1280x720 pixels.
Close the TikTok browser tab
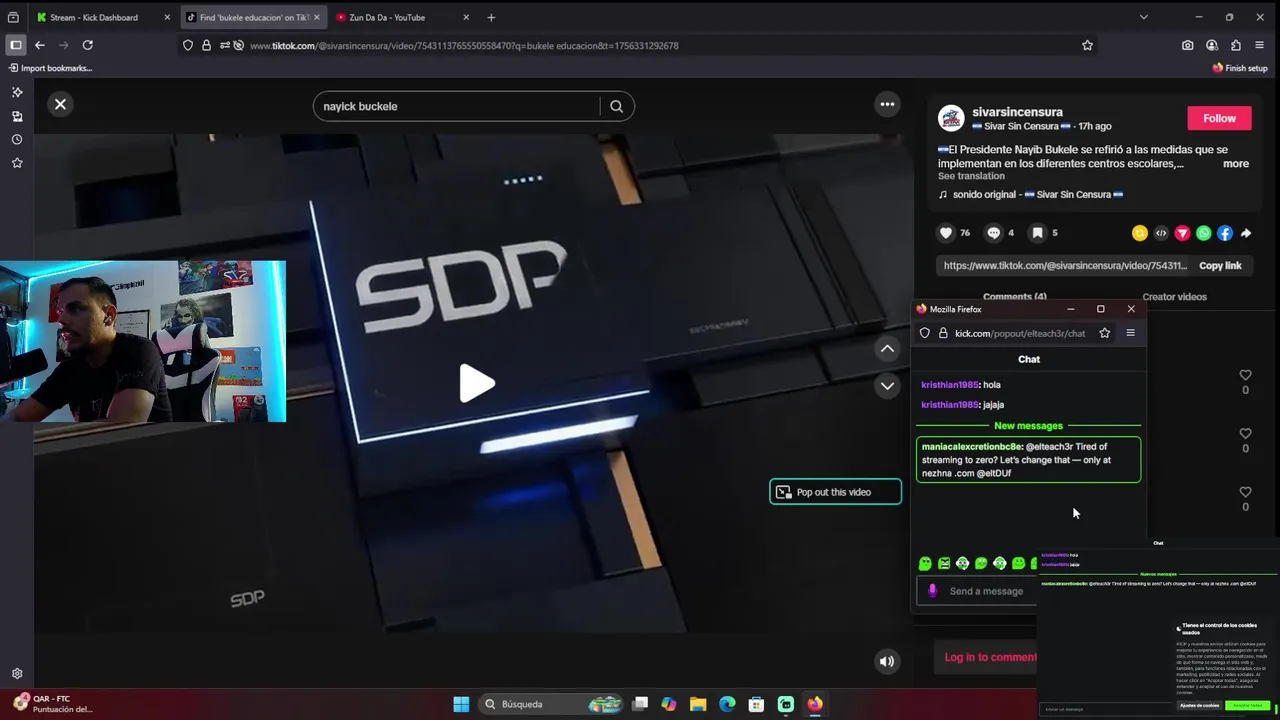click(x=316, y=17)
